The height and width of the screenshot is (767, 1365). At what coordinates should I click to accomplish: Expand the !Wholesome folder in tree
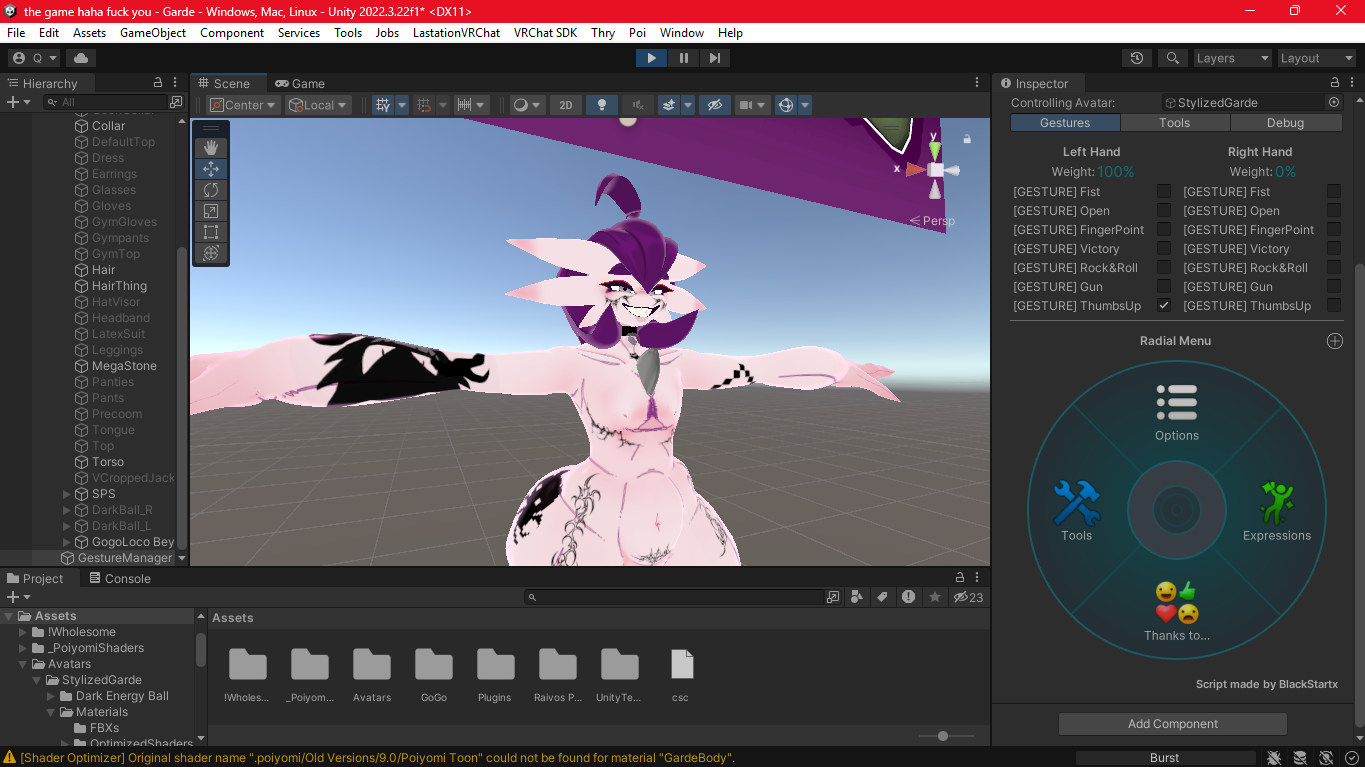23,632
